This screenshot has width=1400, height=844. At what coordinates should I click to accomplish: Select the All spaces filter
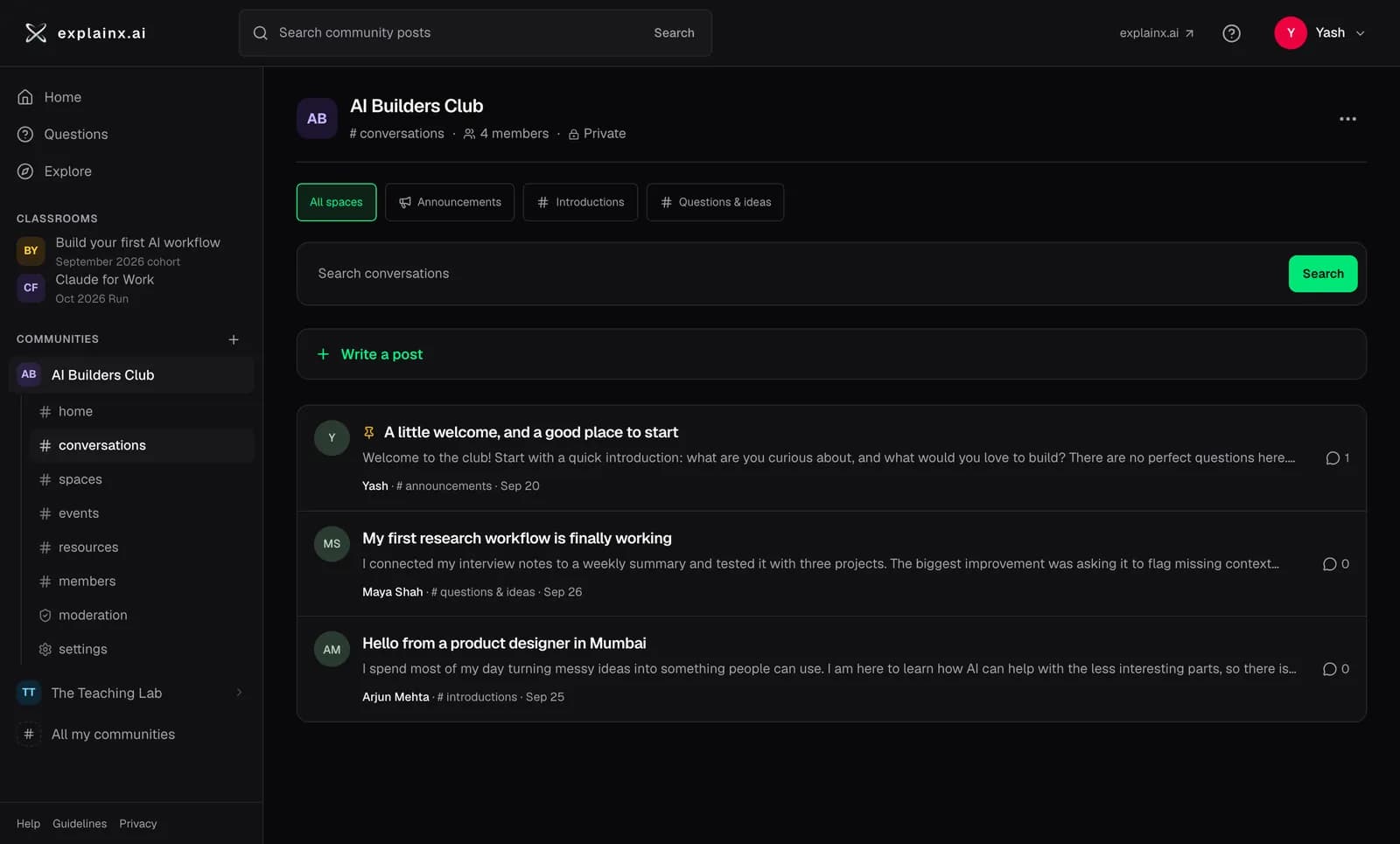pyautogui.click(x=336, y=202)
